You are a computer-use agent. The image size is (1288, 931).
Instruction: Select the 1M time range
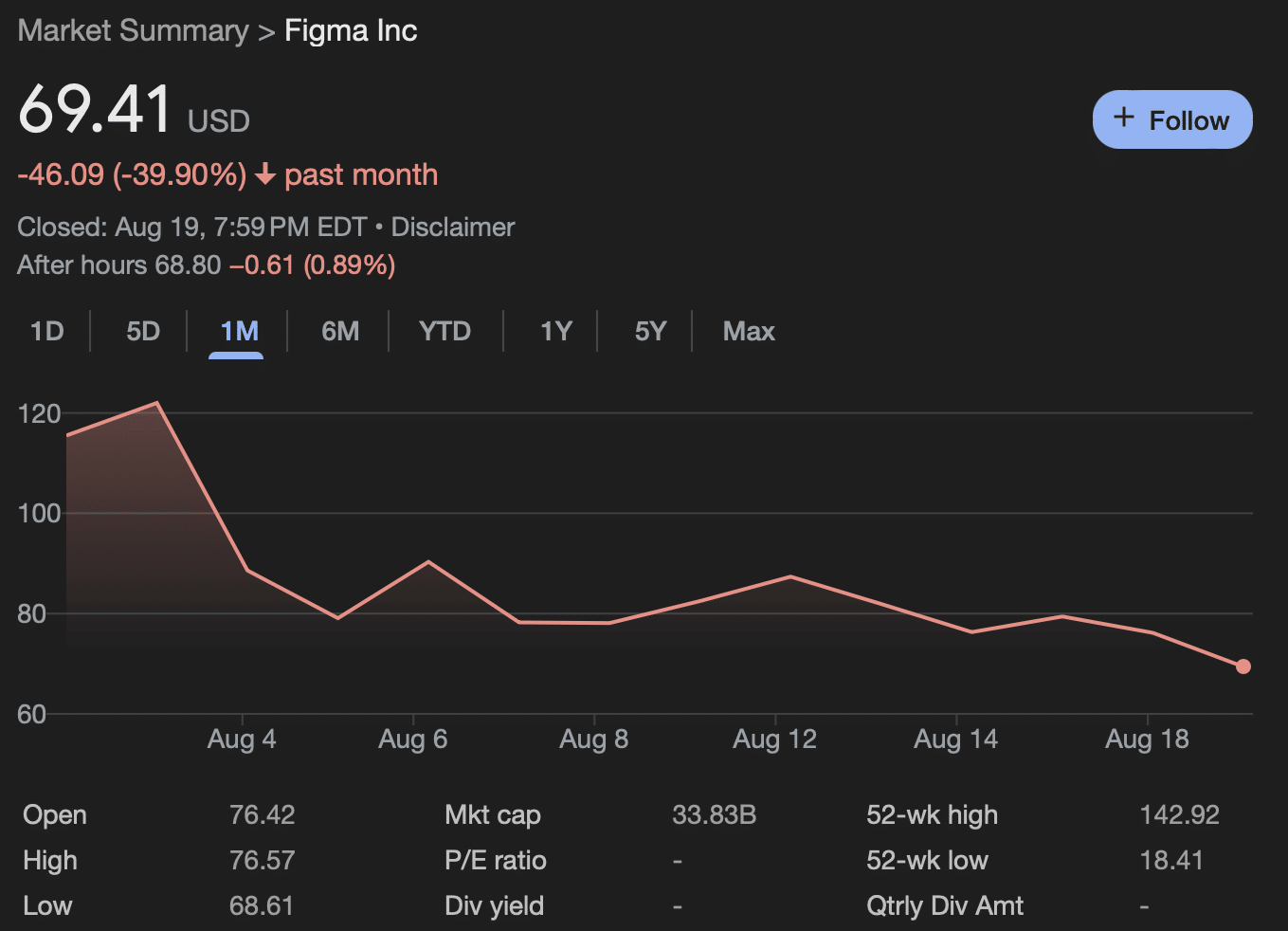(x=238, y=331)
